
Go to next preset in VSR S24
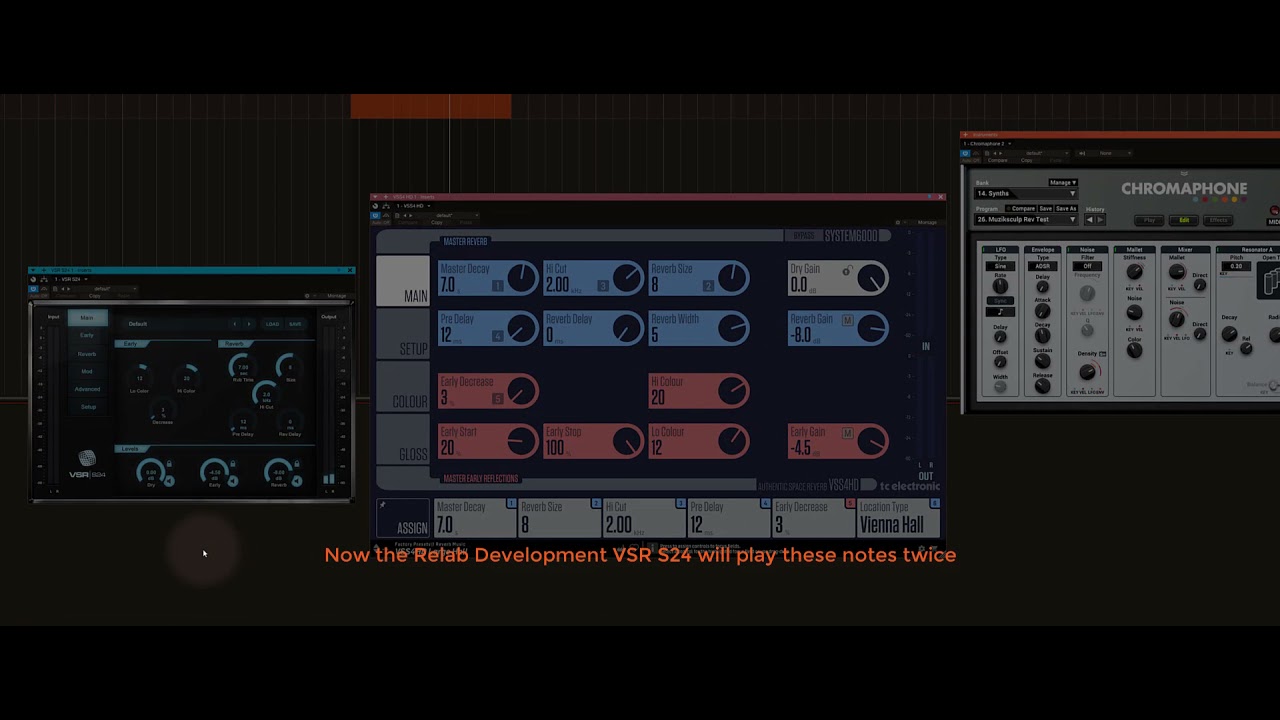[x=250, y=324]
